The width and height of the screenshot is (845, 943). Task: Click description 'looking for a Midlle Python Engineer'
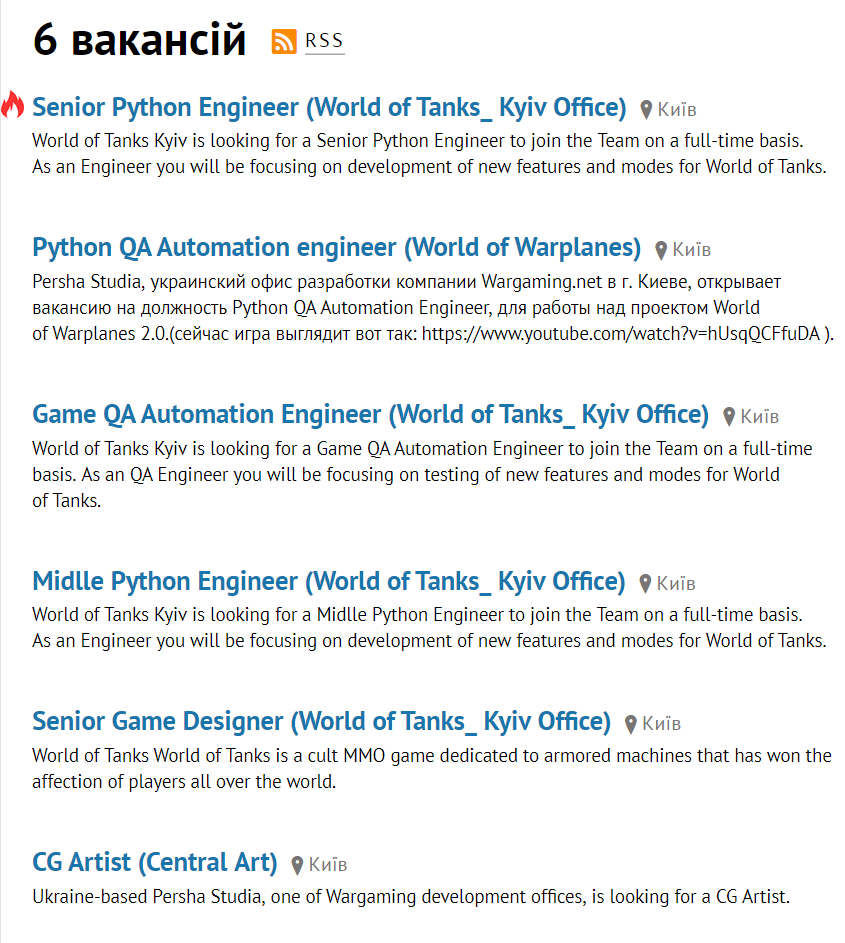coord(429,627)
